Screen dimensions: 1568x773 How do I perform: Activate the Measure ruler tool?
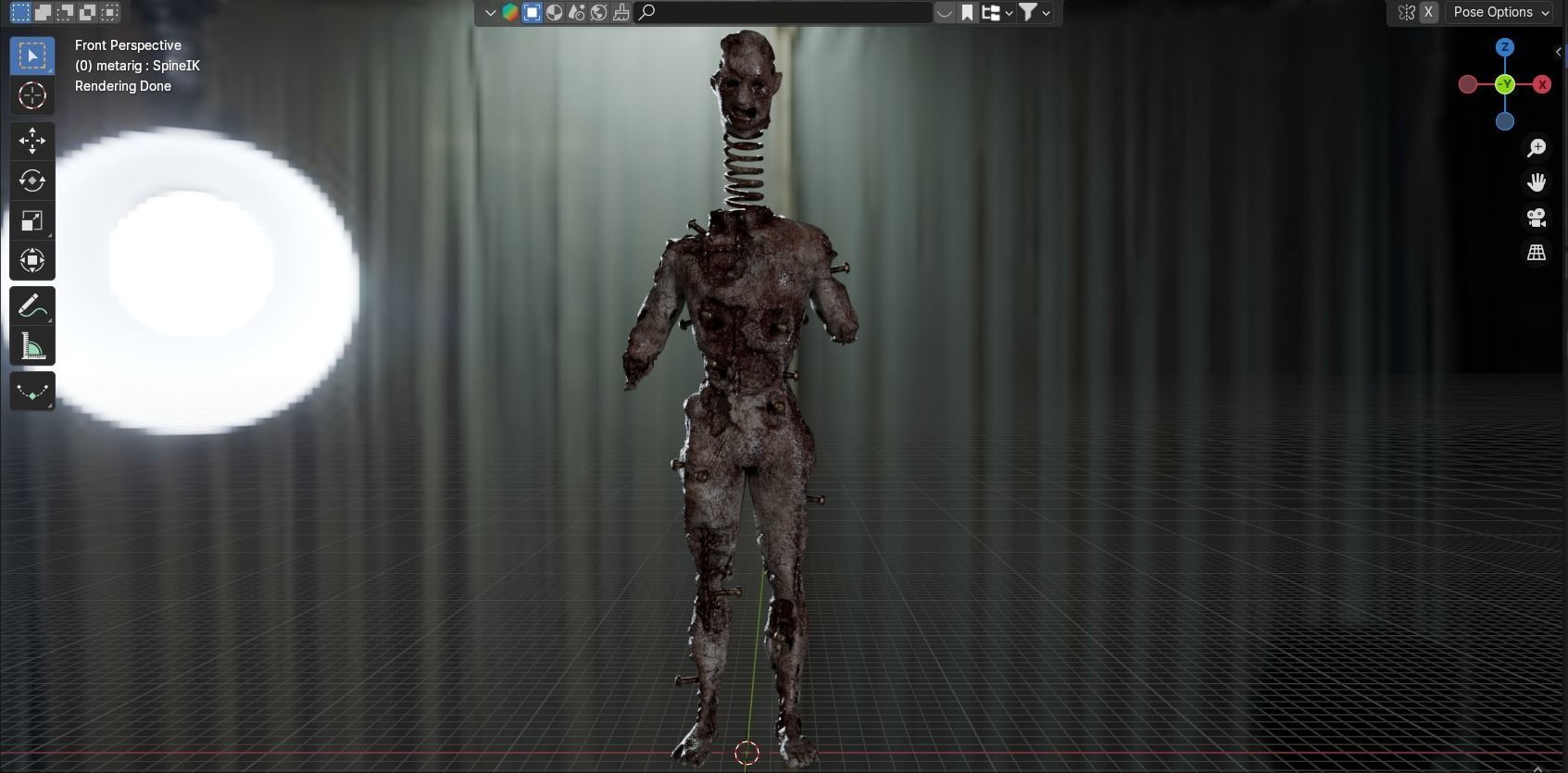coord(32,345)
